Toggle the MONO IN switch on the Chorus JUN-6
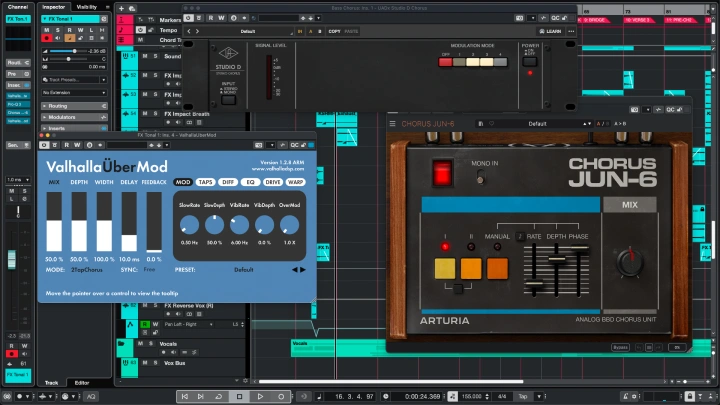Viewport: 720px width, 405px height. pos(480,177)
